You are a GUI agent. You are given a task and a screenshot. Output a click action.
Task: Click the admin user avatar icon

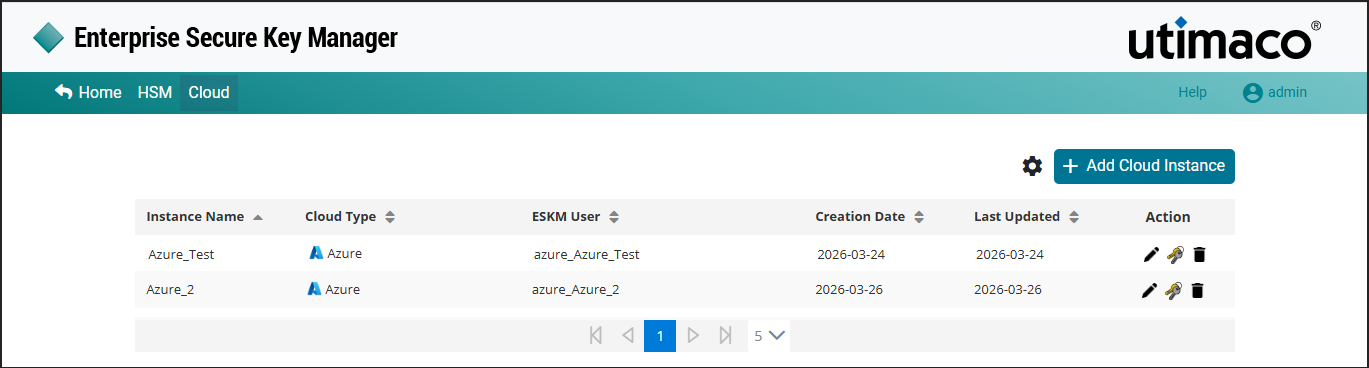[1253, 93]
